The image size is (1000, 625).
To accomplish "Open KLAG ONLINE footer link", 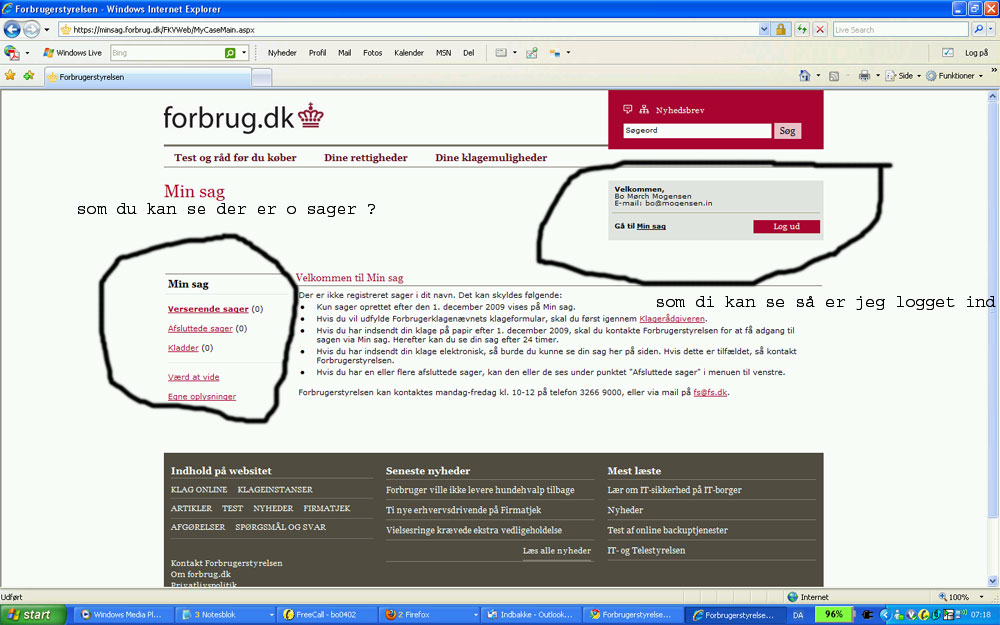I will 198,490.
